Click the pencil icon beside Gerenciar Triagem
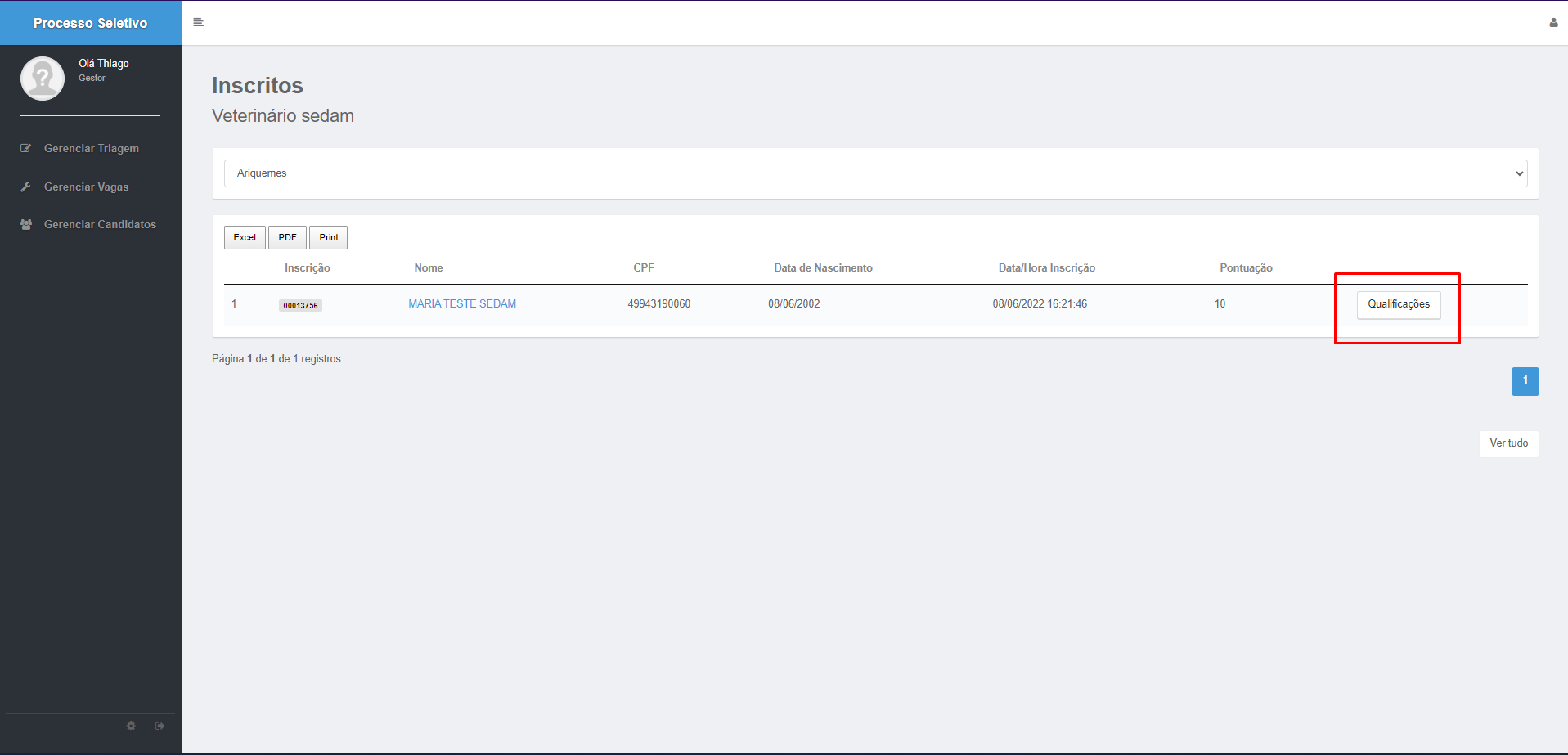Screen dimensions: 1568x755 click(x=26, y=148)
